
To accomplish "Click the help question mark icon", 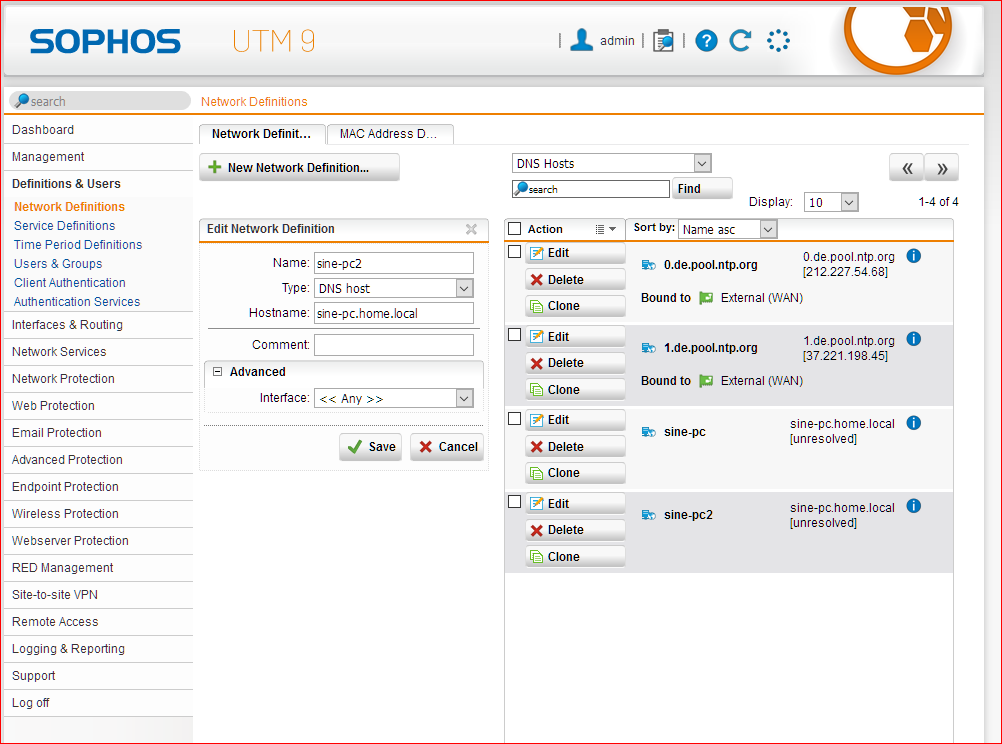I will click(707, 41).
